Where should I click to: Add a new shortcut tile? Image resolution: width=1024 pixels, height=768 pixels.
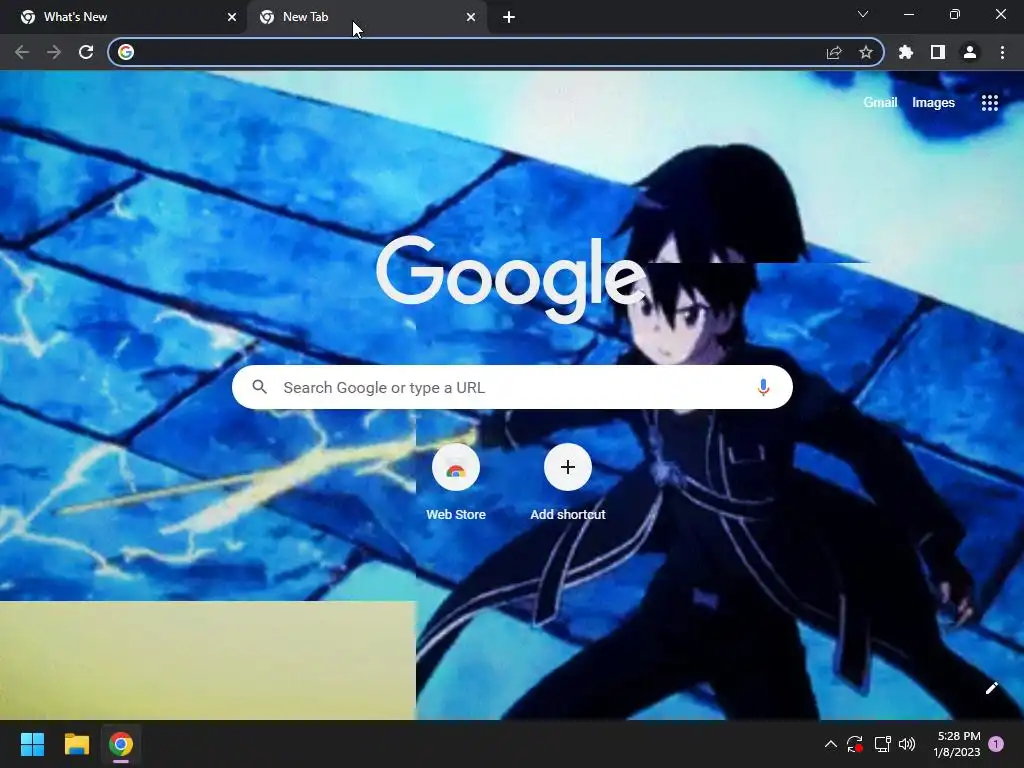568,468
